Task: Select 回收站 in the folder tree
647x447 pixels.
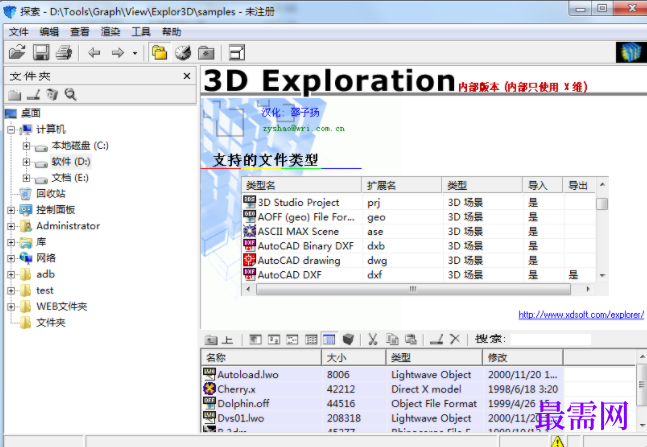Action: click(51, 194)
